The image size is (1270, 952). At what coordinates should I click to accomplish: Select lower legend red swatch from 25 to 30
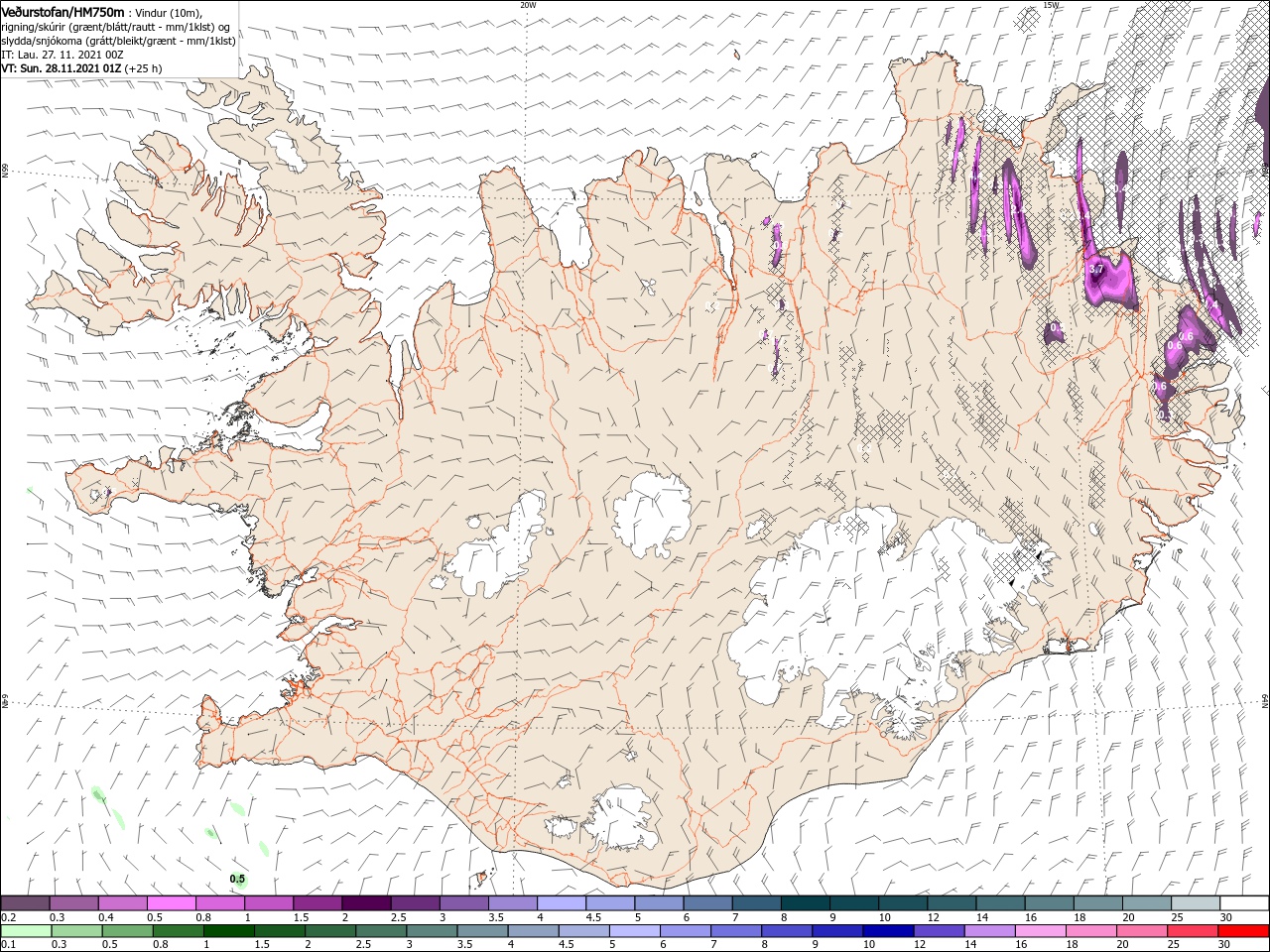(x=1193, y=931)
